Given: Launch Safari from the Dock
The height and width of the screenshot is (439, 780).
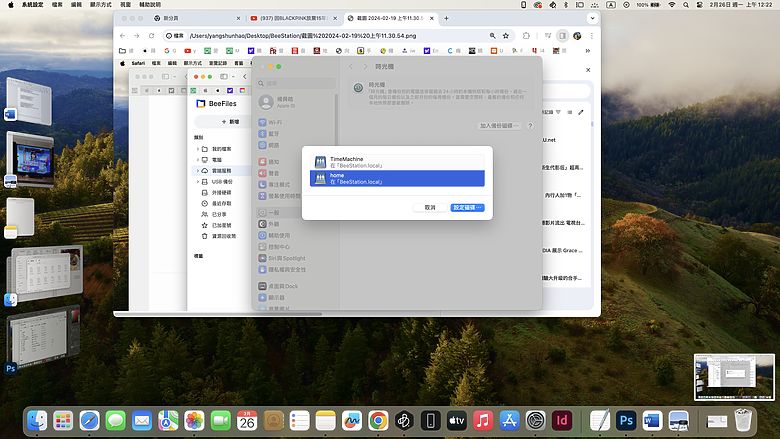Looking at the screenshot, I should (90, 421).
